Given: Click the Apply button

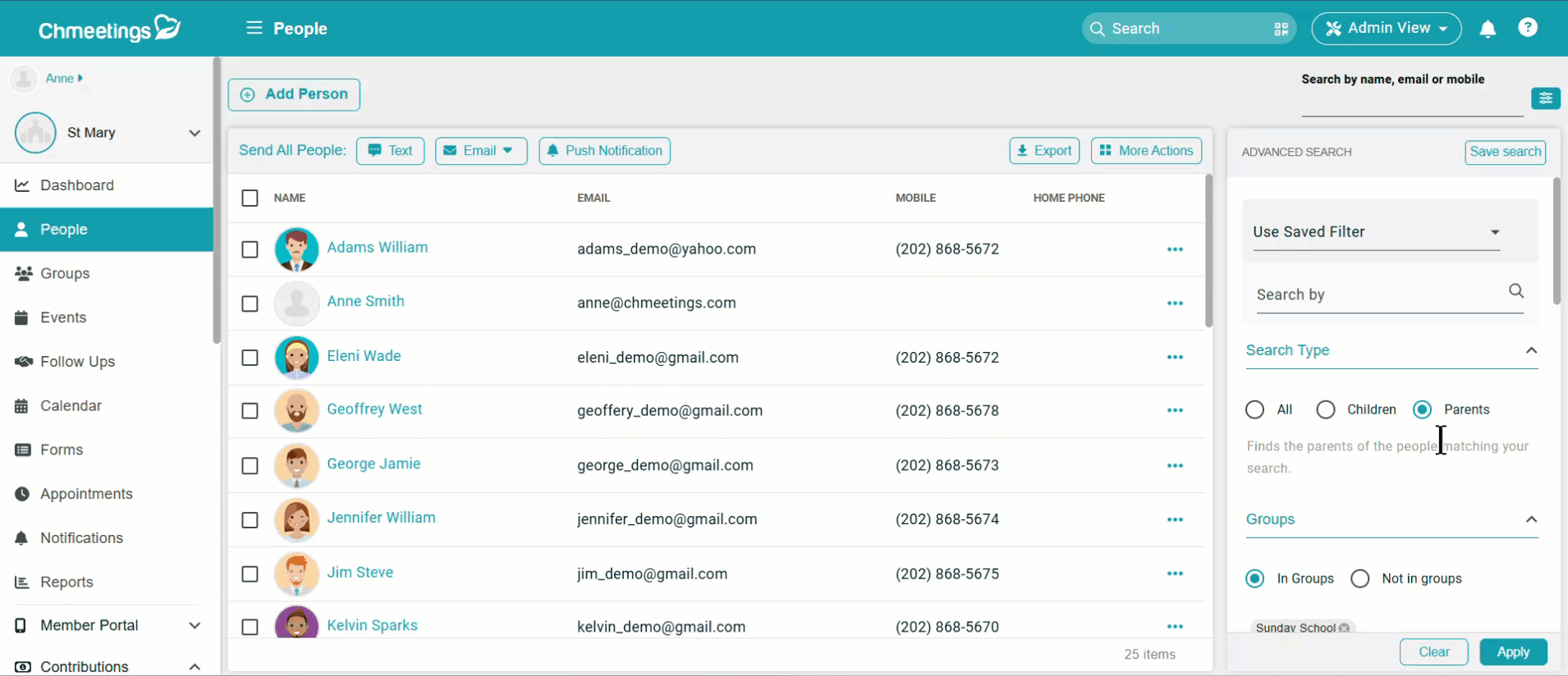Looking at the screenshot, I should click(1513, 652).
